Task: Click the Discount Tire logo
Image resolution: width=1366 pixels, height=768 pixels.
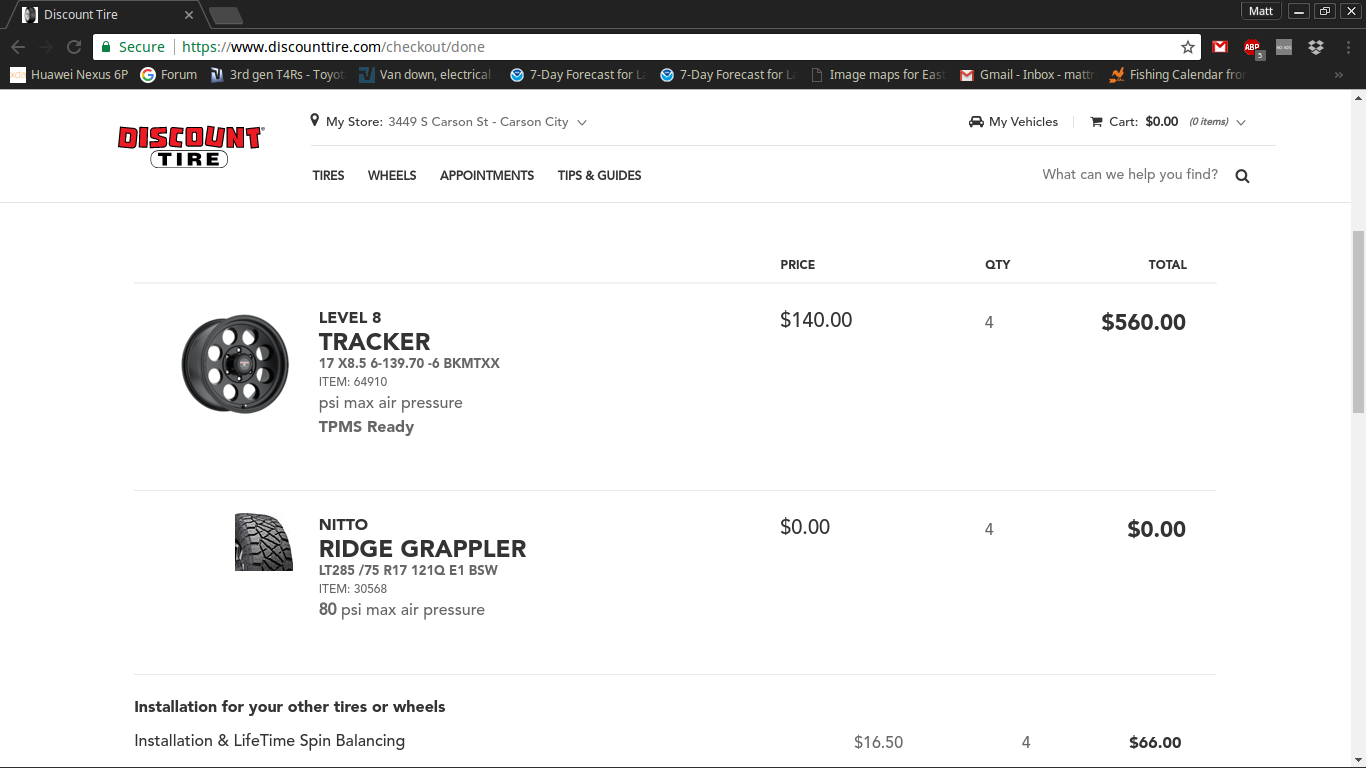Action: [x=190, y=147]
